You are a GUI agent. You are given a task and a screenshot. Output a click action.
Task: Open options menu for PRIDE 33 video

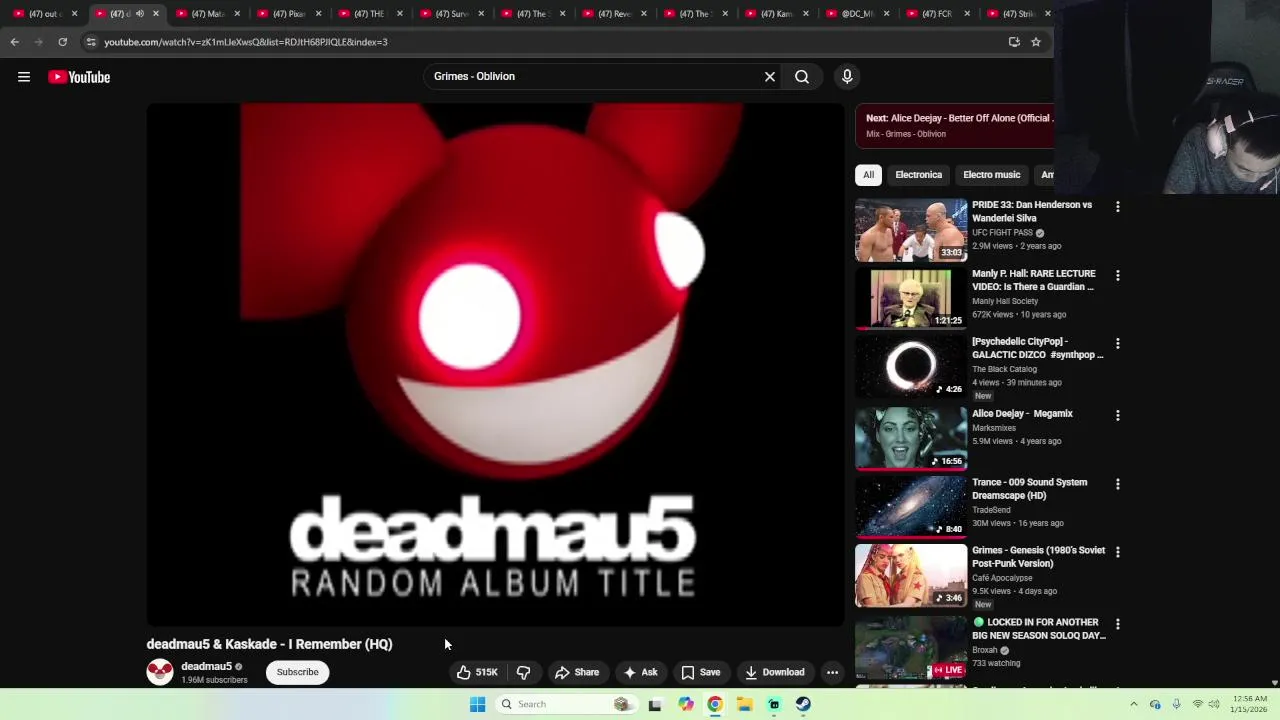[x=1117, y=207]
